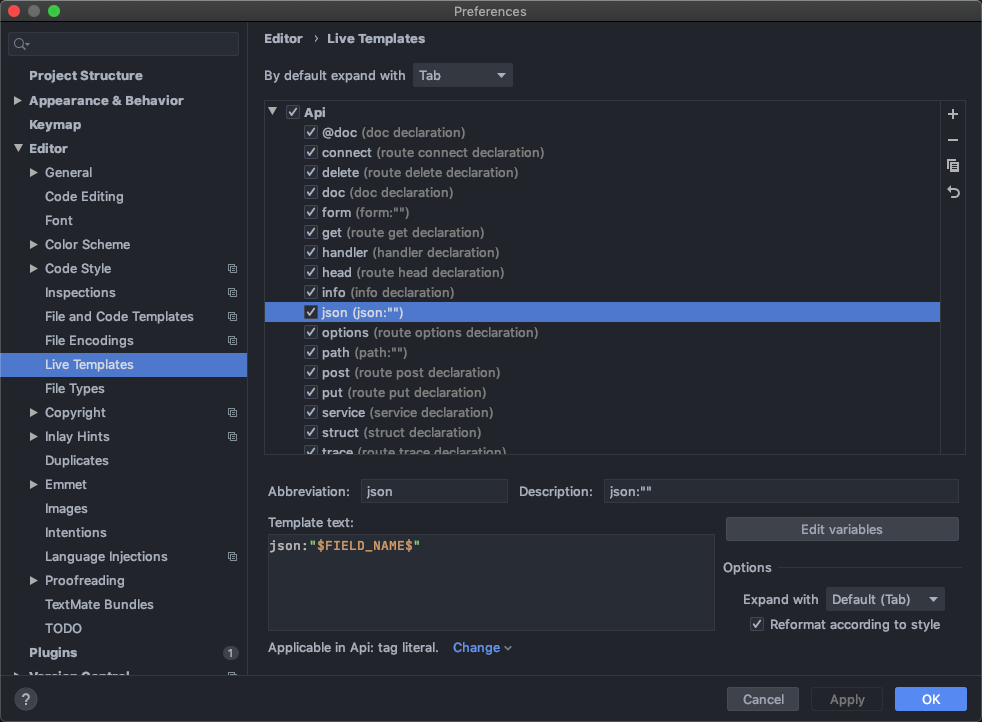
Task: Click the Cancel button
Action: [x=763, y=699]
